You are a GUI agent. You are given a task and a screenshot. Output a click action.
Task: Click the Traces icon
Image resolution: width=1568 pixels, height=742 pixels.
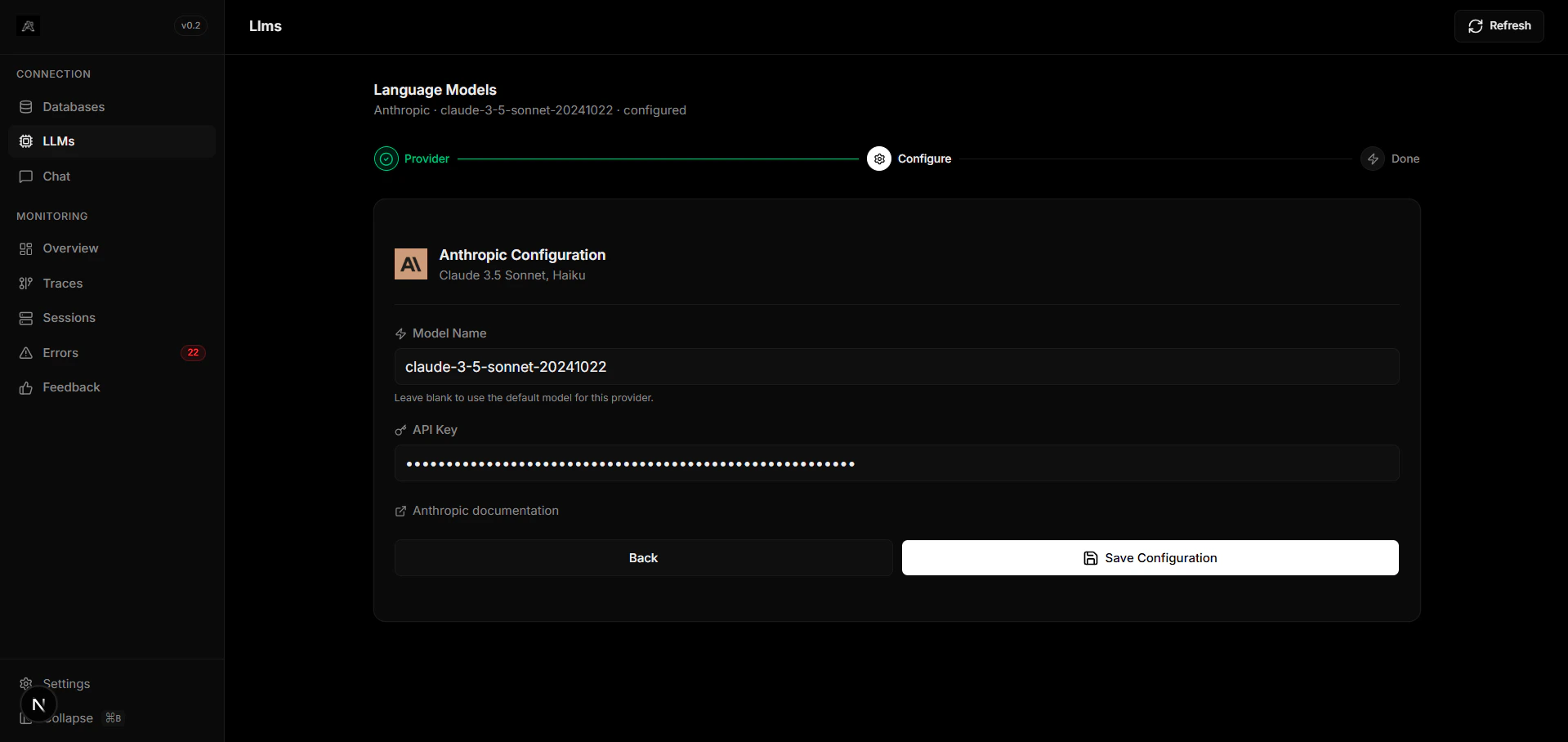tap(26, 284)
